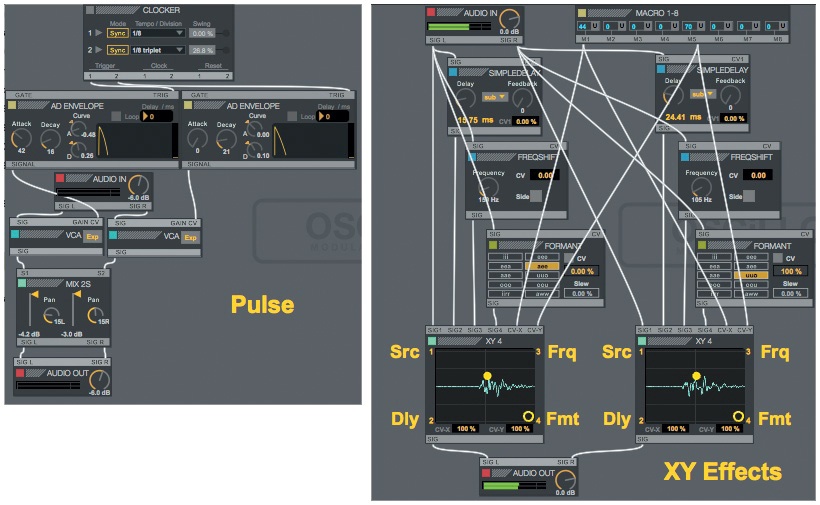
Task: Open sub dropdown on the 15.75 ms SIMPLEDELAY
Action: pyautogui.click(x=494, y=97)
